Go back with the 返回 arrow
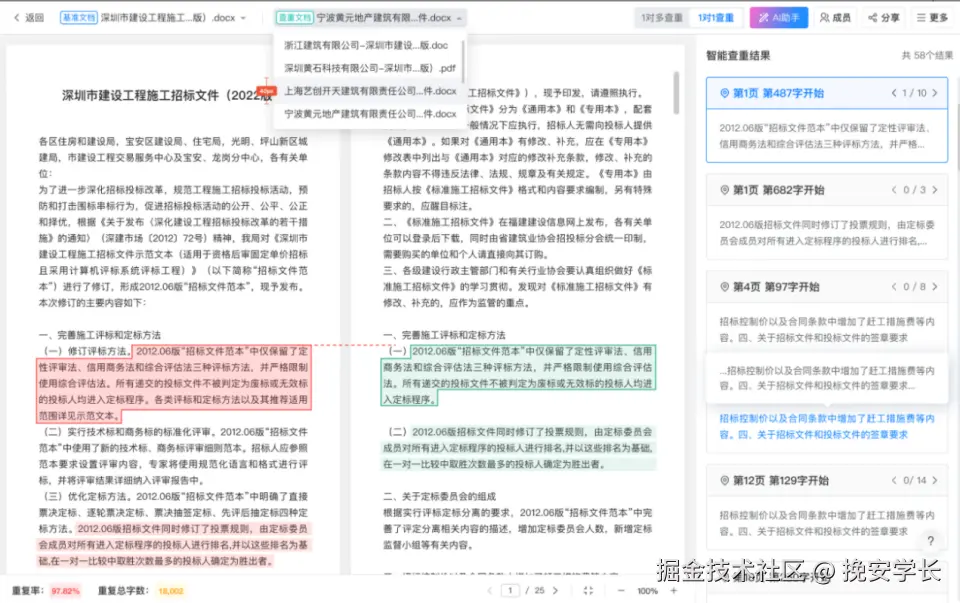 click(x=29, y=18)
